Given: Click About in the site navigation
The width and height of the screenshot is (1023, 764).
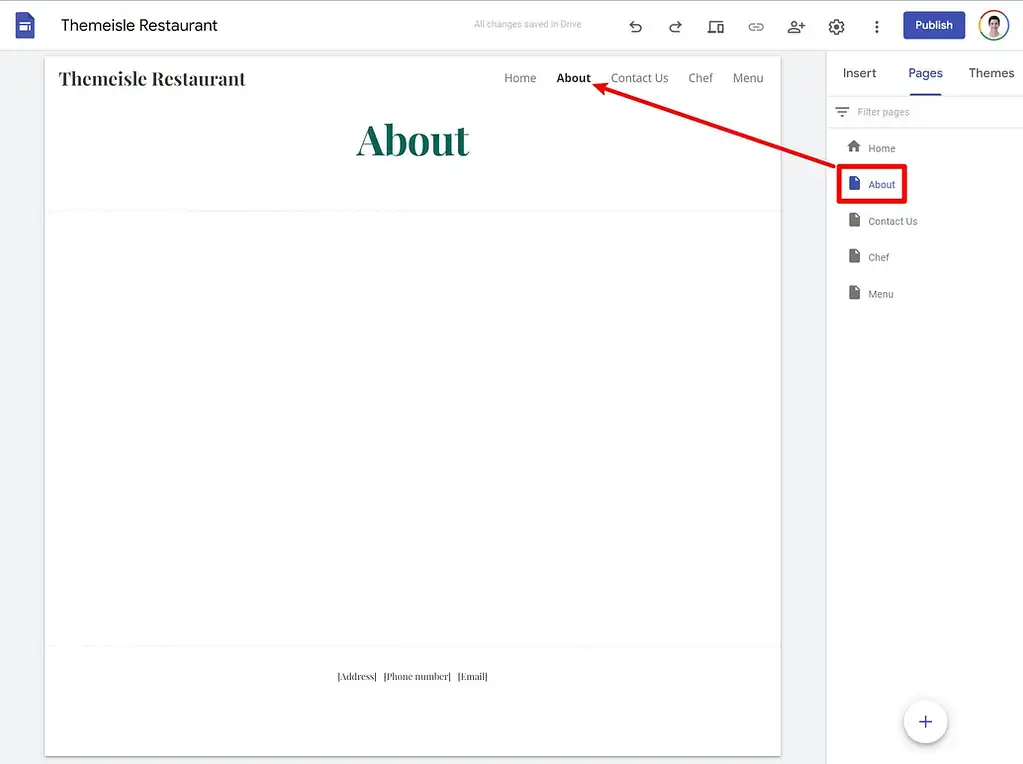Looking at the screenshot, I should coord(573,78).
